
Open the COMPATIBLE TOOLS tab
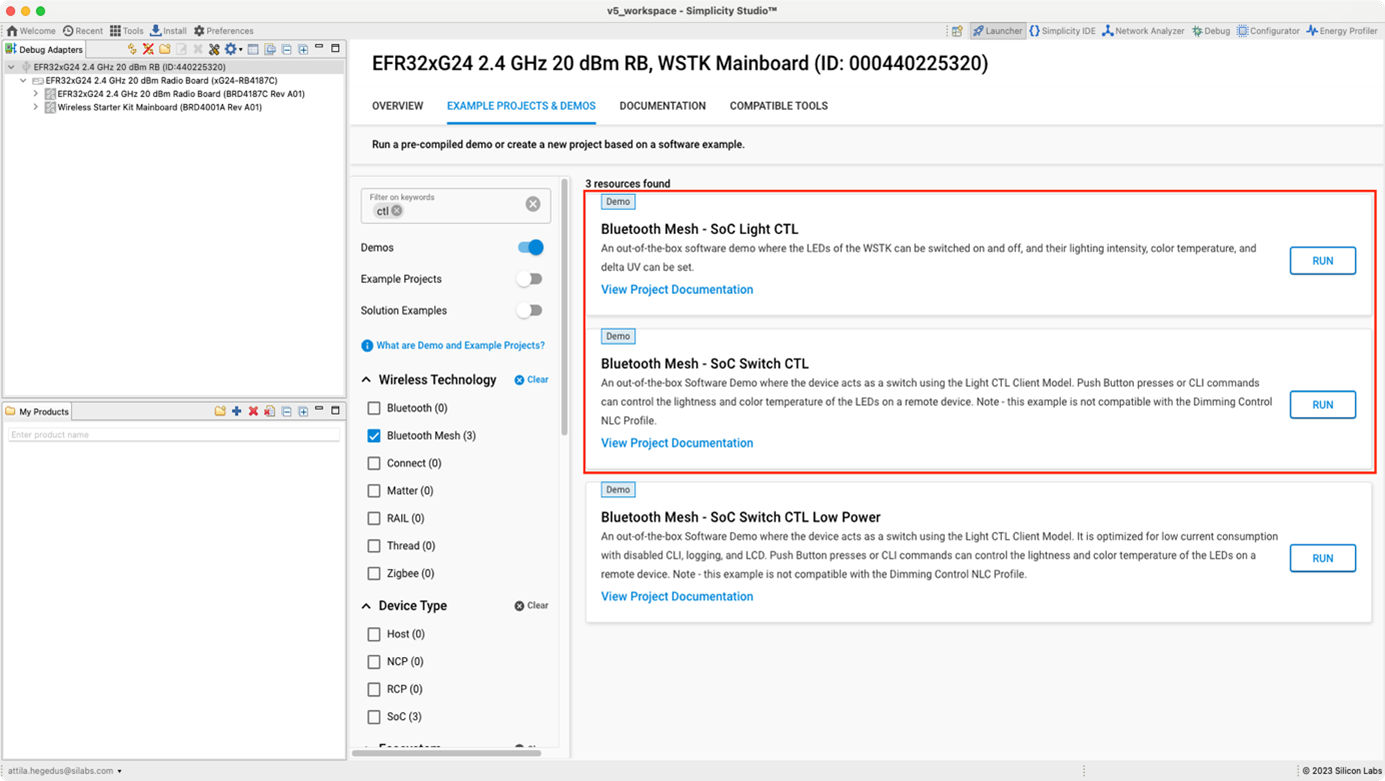[x=778, y=105]
